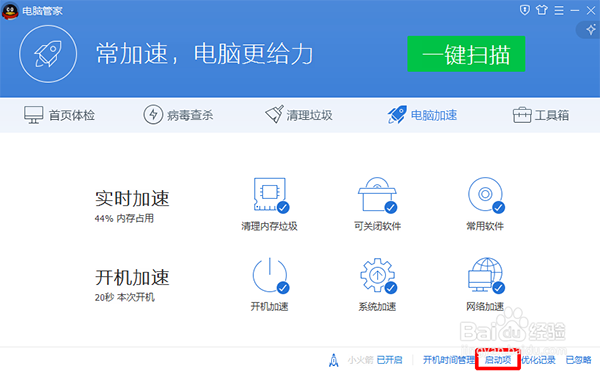
Task: Click the shield icon in title bar
Action: (525, 10)
